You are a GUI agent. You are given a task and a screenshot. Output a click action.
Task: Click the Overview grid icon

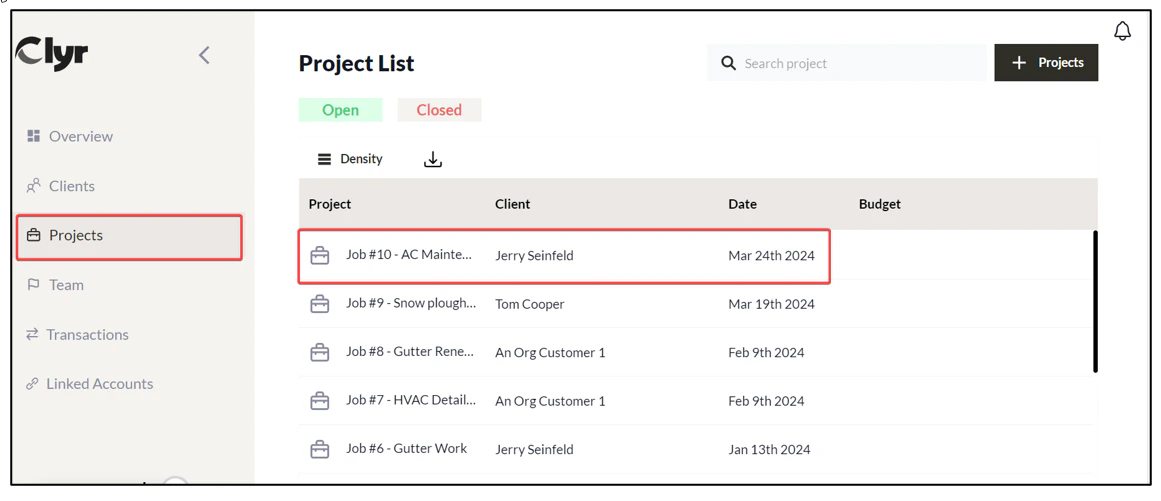pyautogui.click(x=33, y=136)
